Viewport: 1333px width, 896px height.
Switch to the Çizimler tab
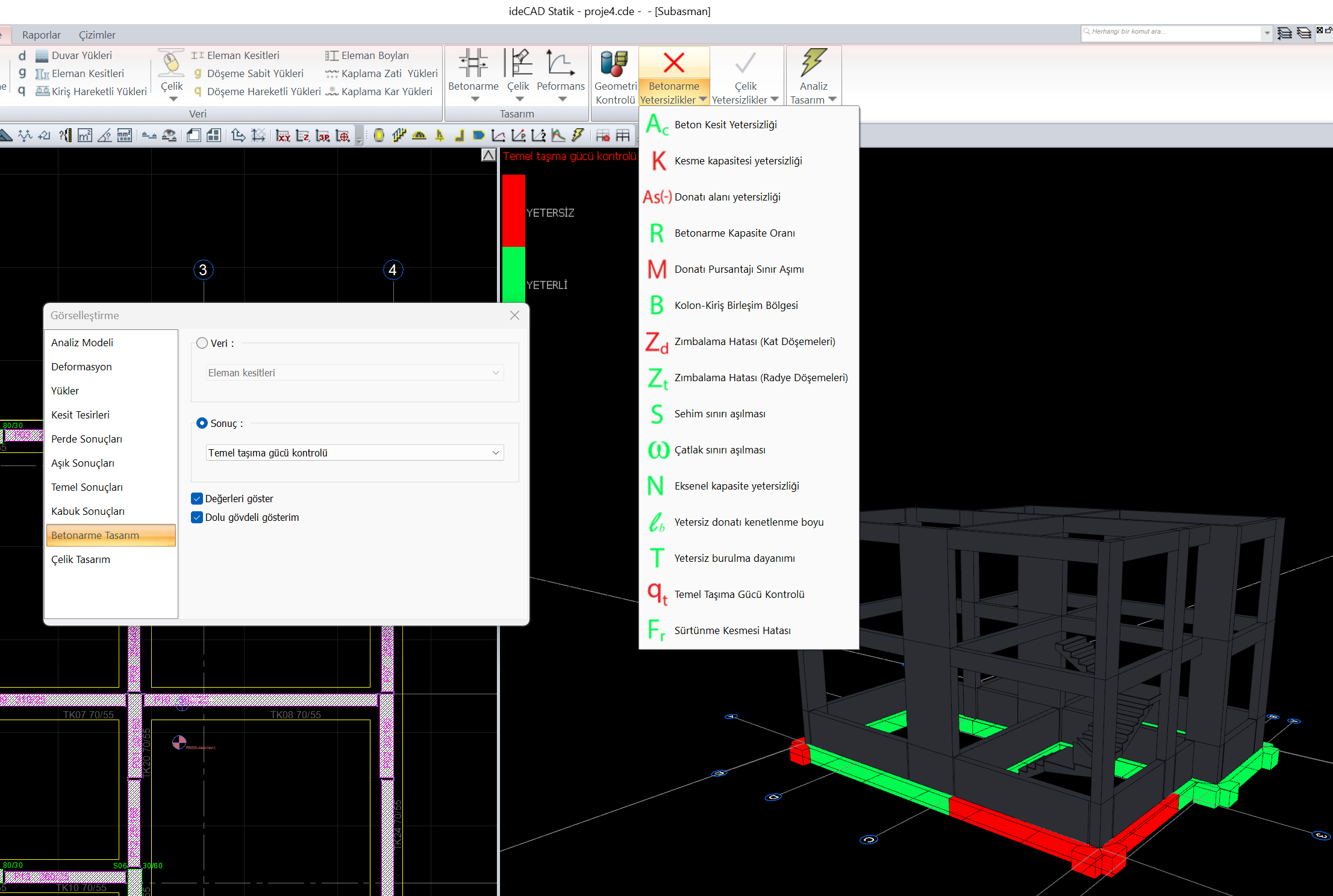(x=97, y=35)
